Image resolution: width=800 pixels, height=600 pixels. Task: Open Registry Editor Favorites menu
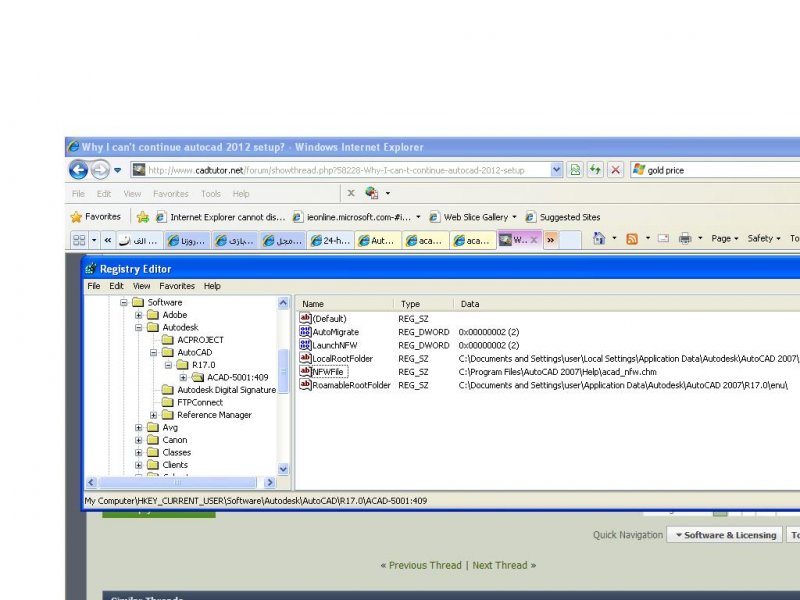[177, 286]
